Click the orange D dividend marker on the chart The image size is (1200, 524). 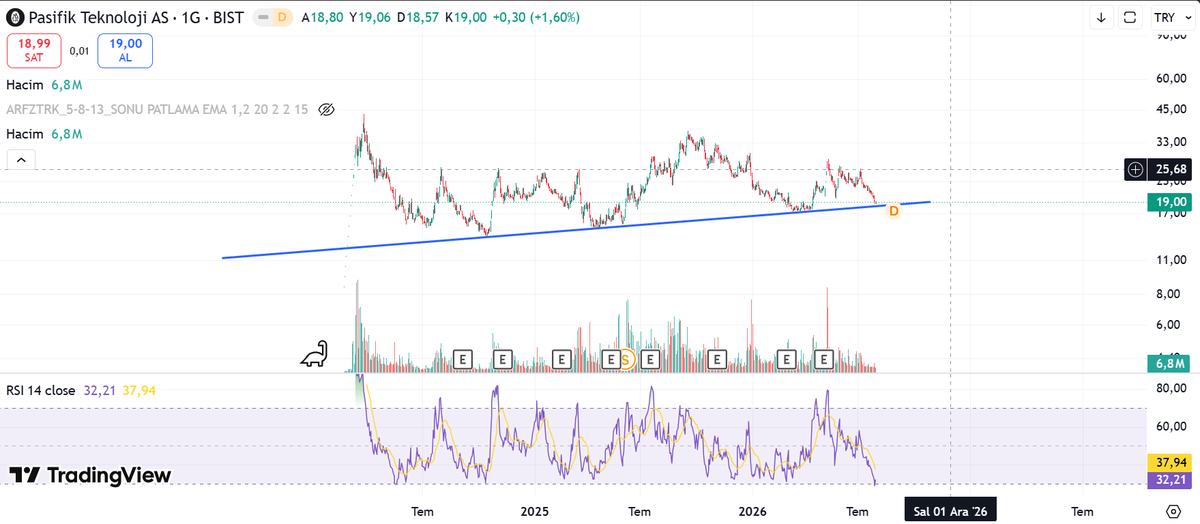tap(894, 210)
